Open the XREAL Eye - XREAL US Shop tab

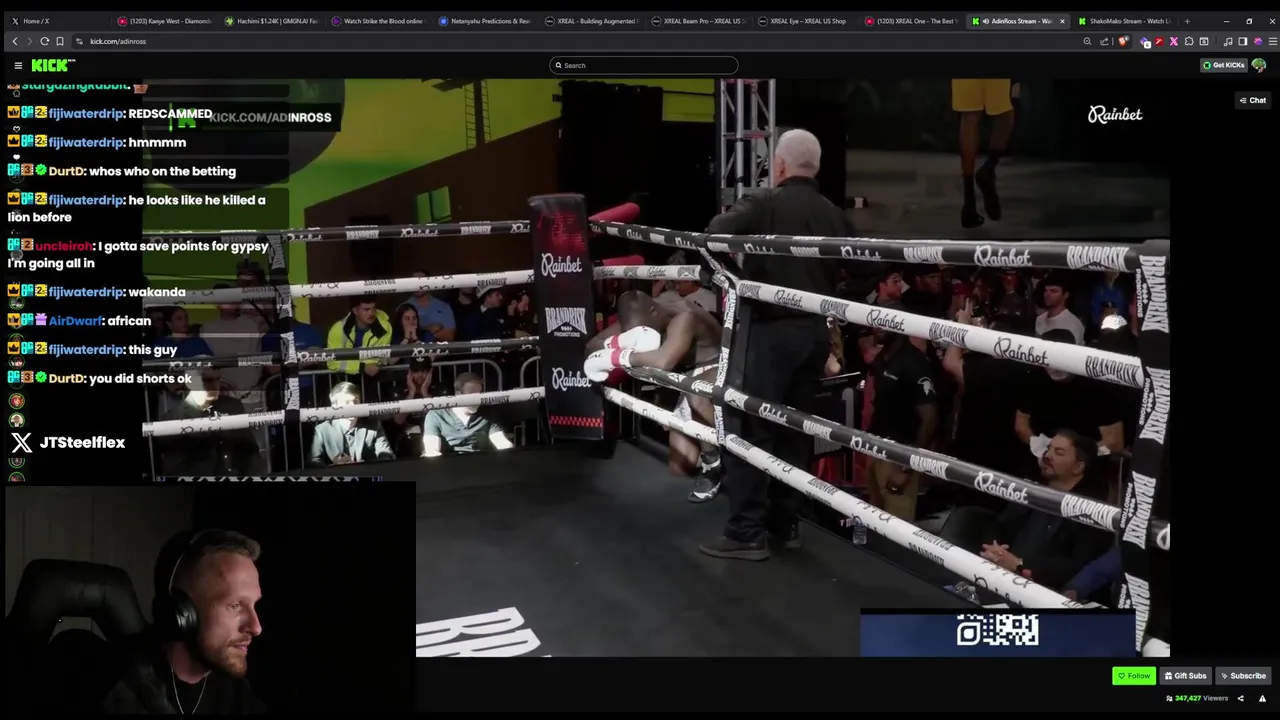806,21
